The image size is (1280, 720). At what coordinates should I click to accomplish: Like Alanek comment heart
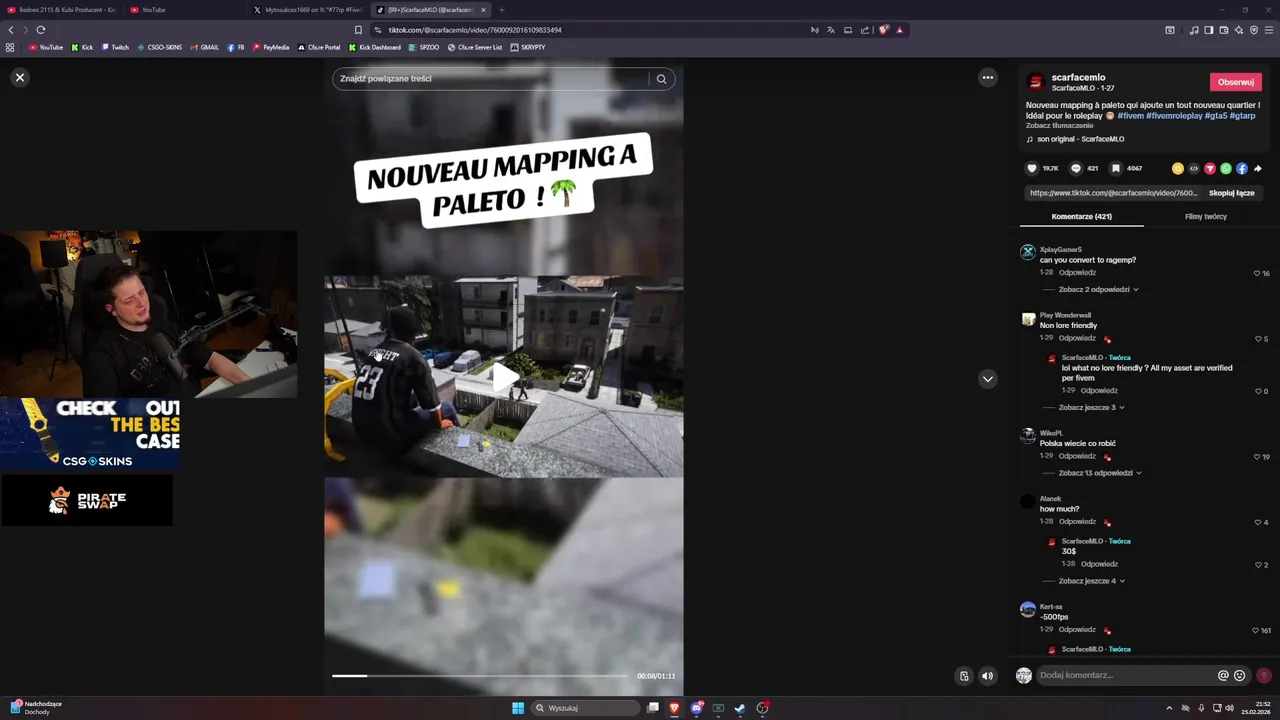(x=1258, y=522)
